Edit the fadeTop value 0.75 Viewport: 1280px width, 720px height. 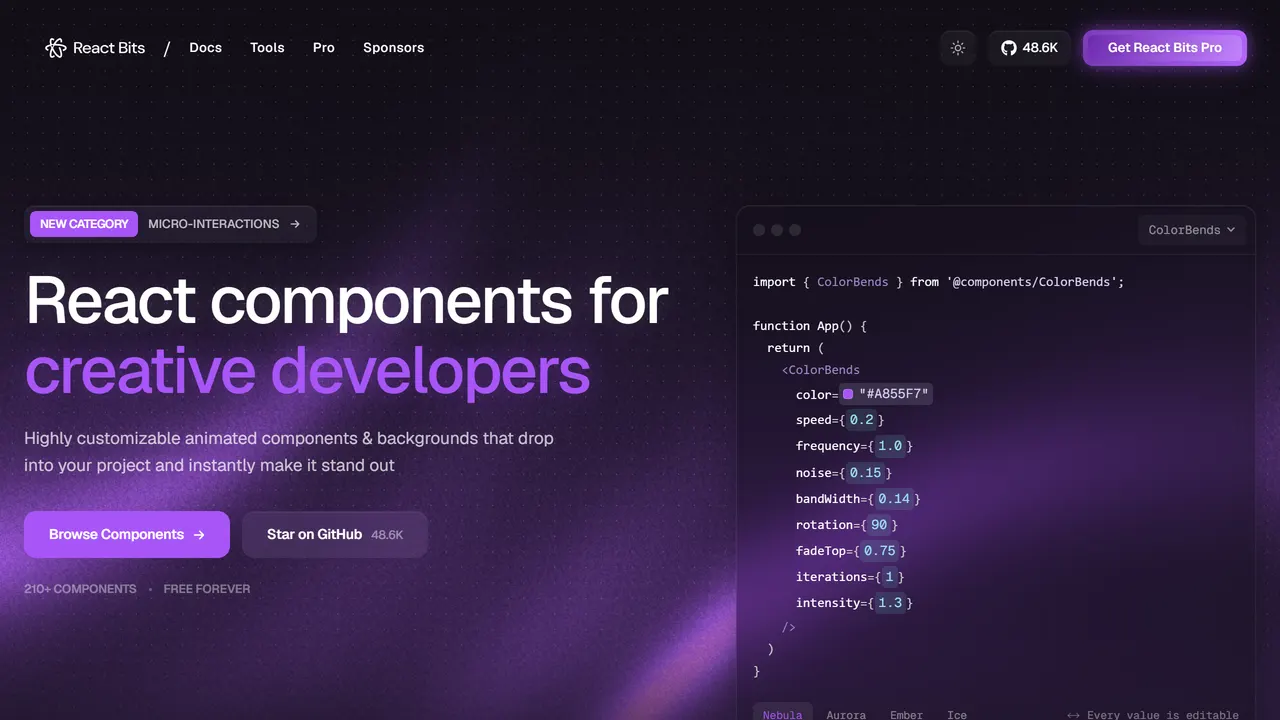[x=880, y=550]
